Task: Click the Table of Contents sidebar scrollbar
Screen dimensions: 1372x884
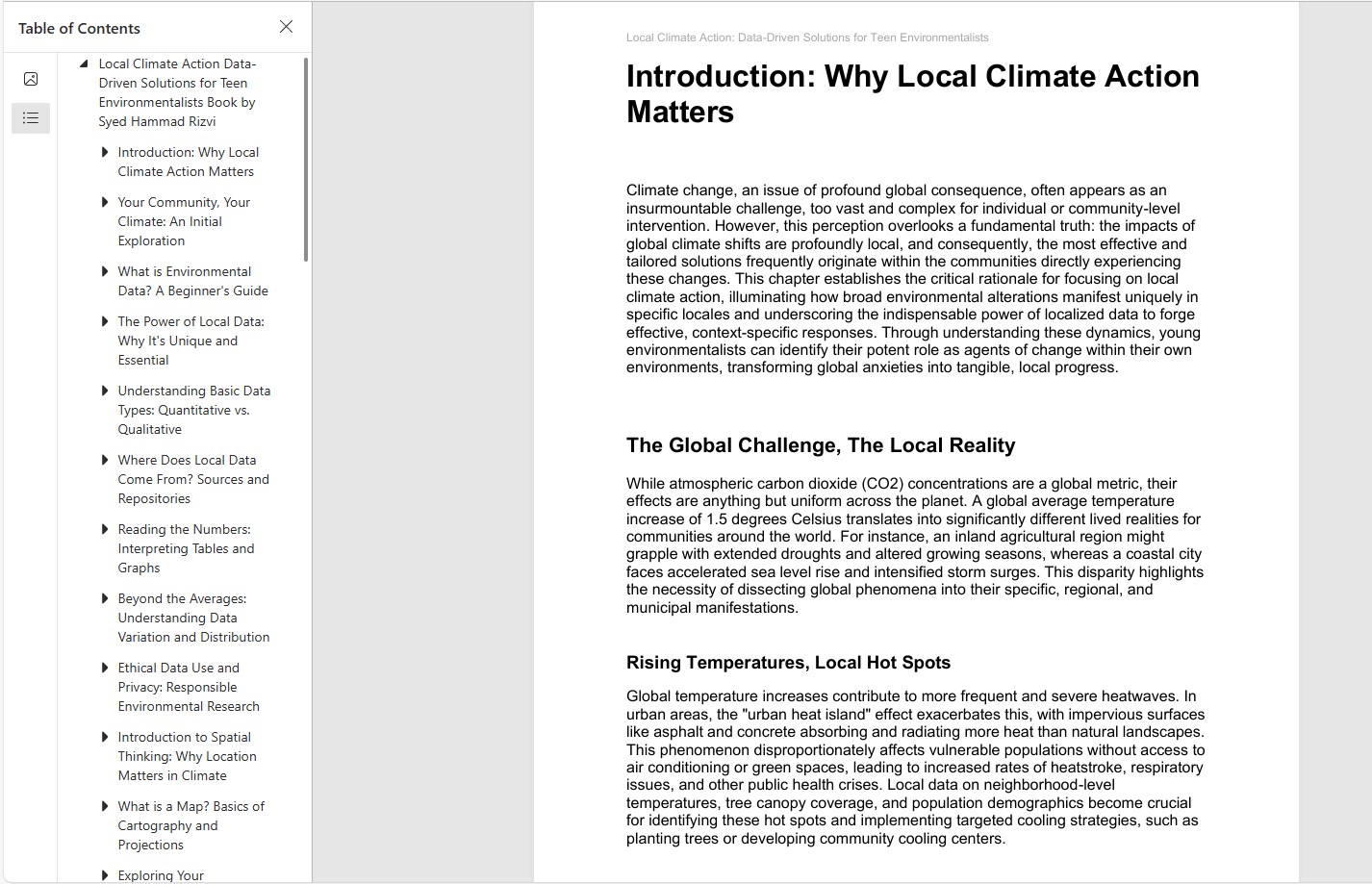Action: [x=306, y=160]
